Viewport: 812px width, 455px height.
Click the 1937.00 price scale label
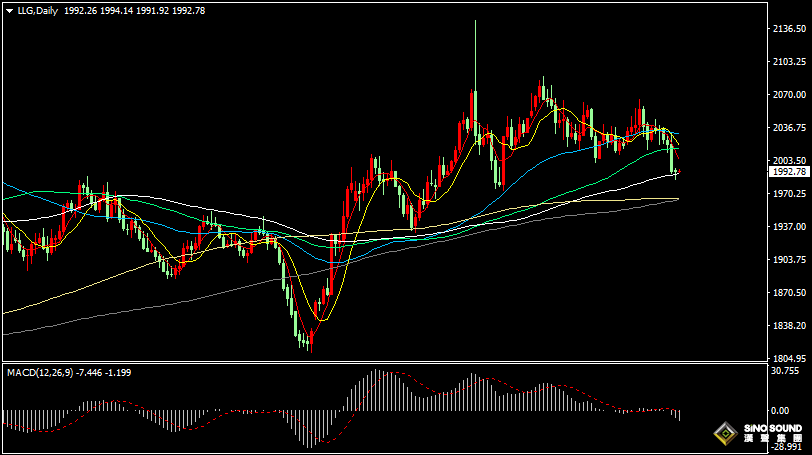[789, 227]
